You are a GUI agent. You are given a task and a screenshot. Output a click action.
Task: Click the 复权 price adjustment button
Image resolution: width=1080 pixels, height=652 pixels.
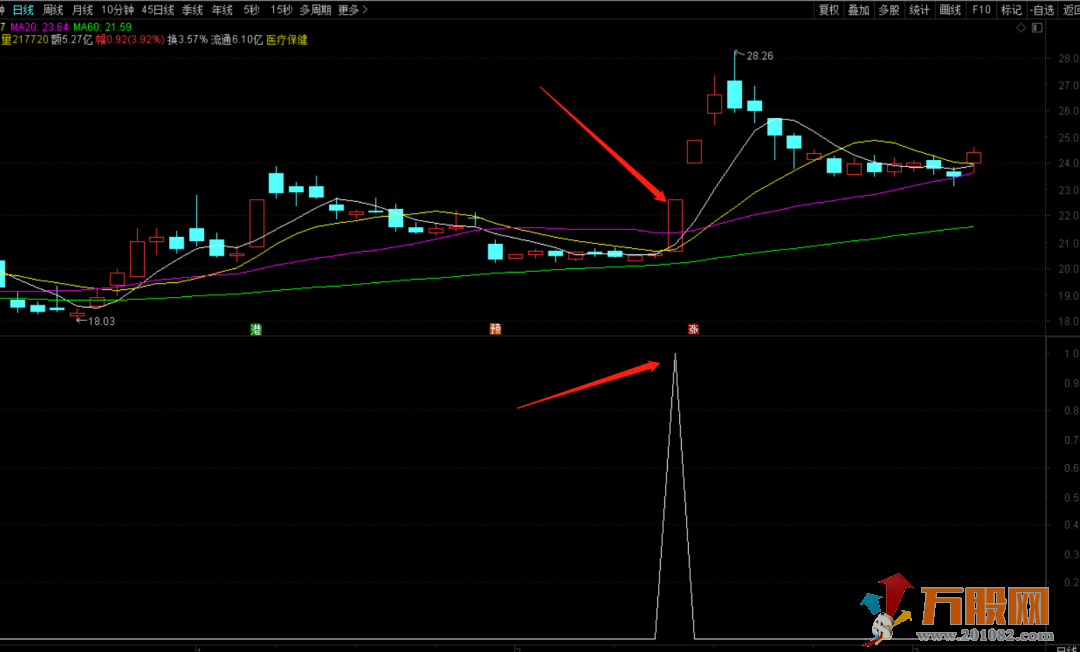point(829,10)
